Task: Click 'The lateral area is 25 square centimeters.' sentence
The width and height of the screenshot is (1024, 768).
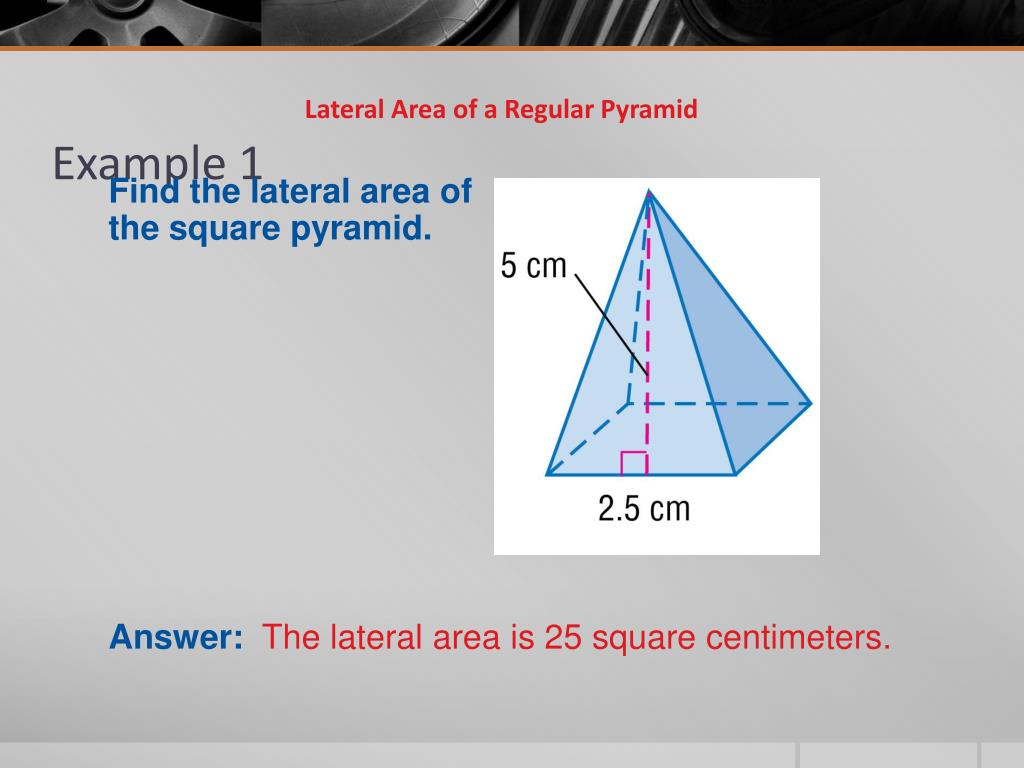Action: point(577,637)
